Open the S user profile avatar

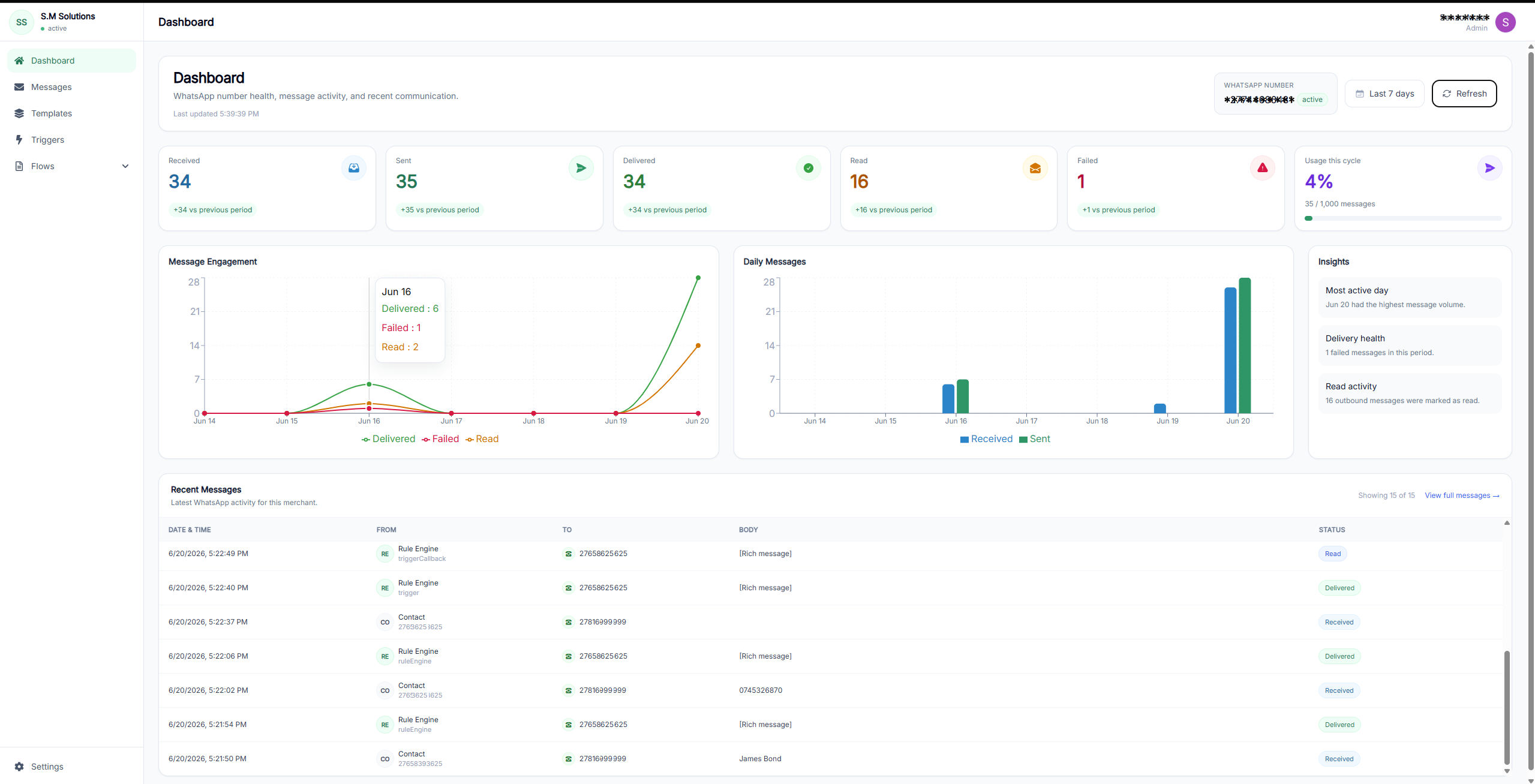pyautogui.click(x=1505, y=22)
